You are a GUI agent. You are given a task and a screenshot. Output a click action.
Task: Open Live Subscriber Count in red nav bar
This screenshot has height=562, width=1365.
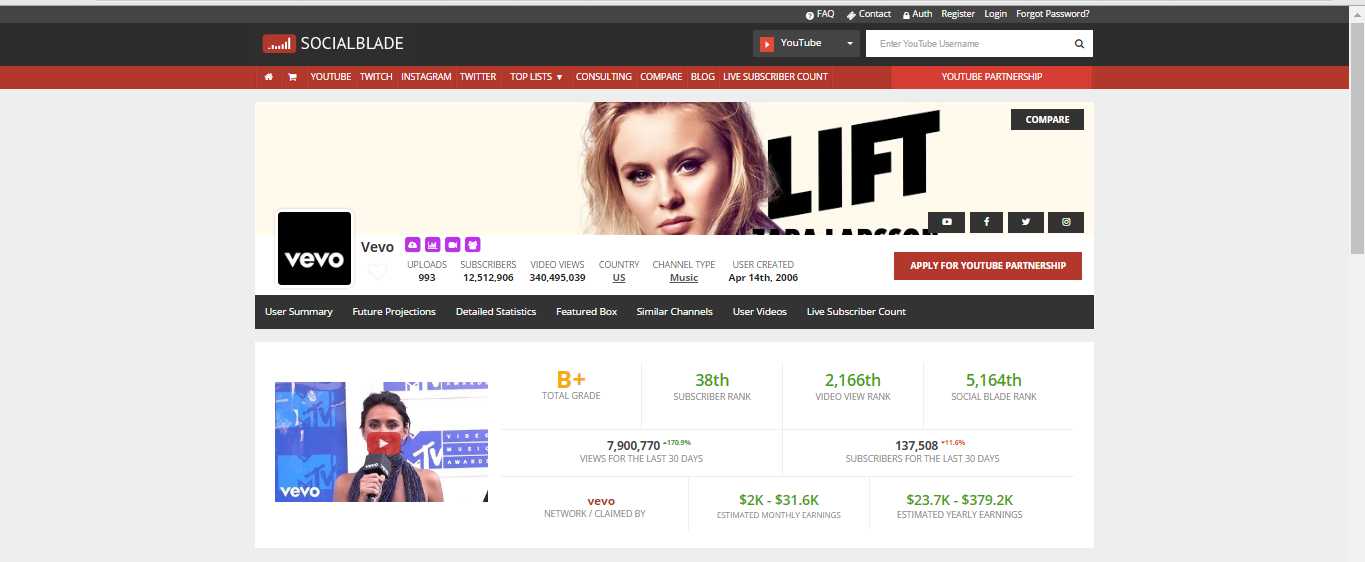coord(776,77)
